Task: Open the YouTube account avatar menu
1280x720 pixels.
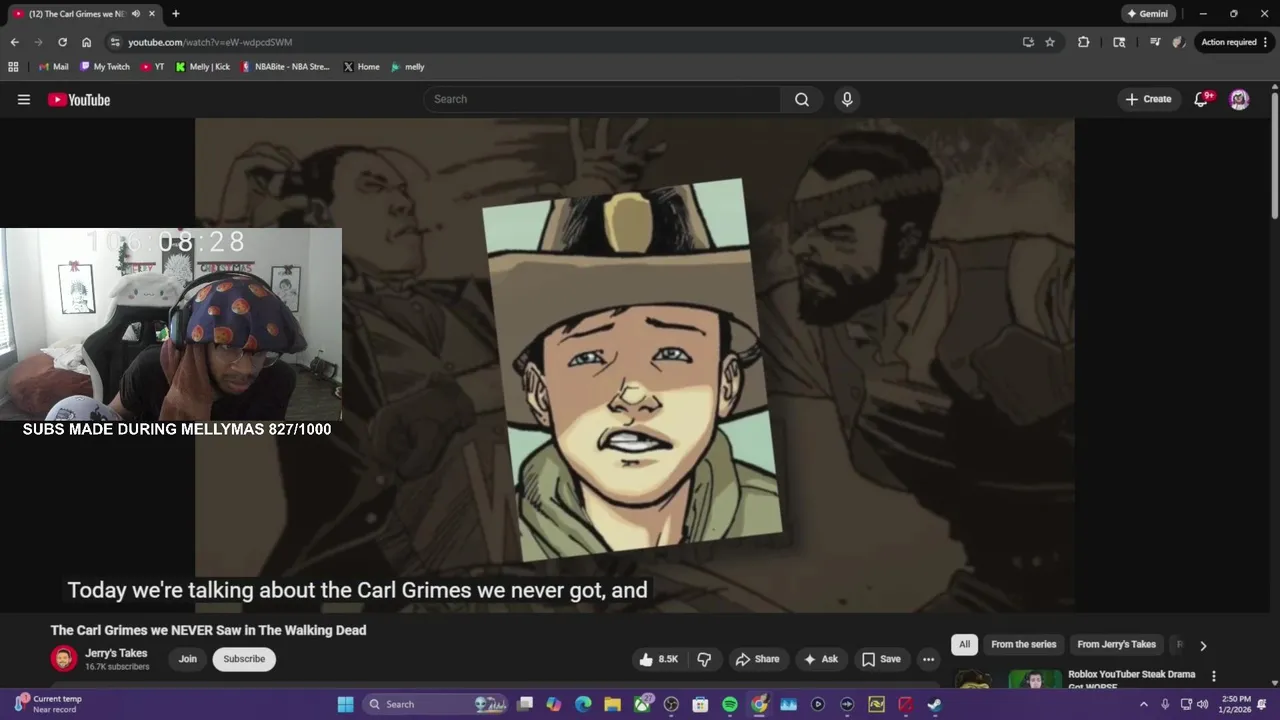Action: pos(1239,99)
